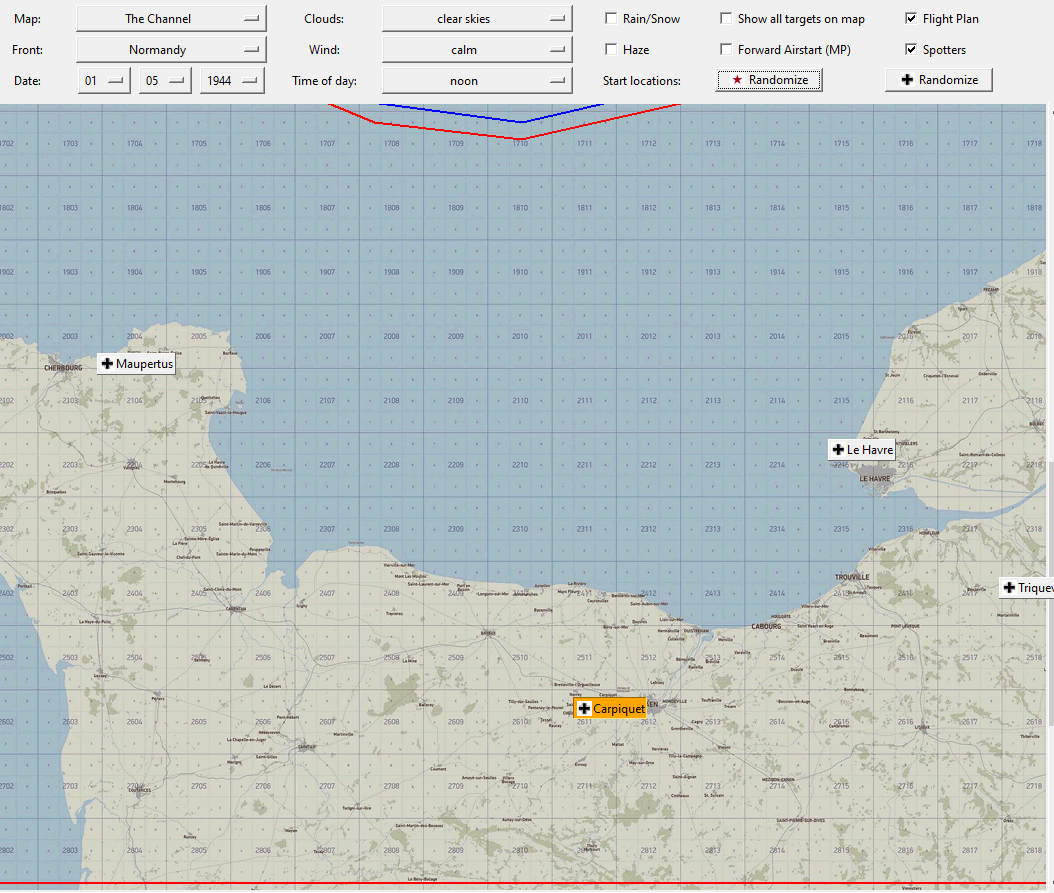This screenshot has height=893, width=1054.
Task: Click the red star Randomize button
Action: pos(769,80)
